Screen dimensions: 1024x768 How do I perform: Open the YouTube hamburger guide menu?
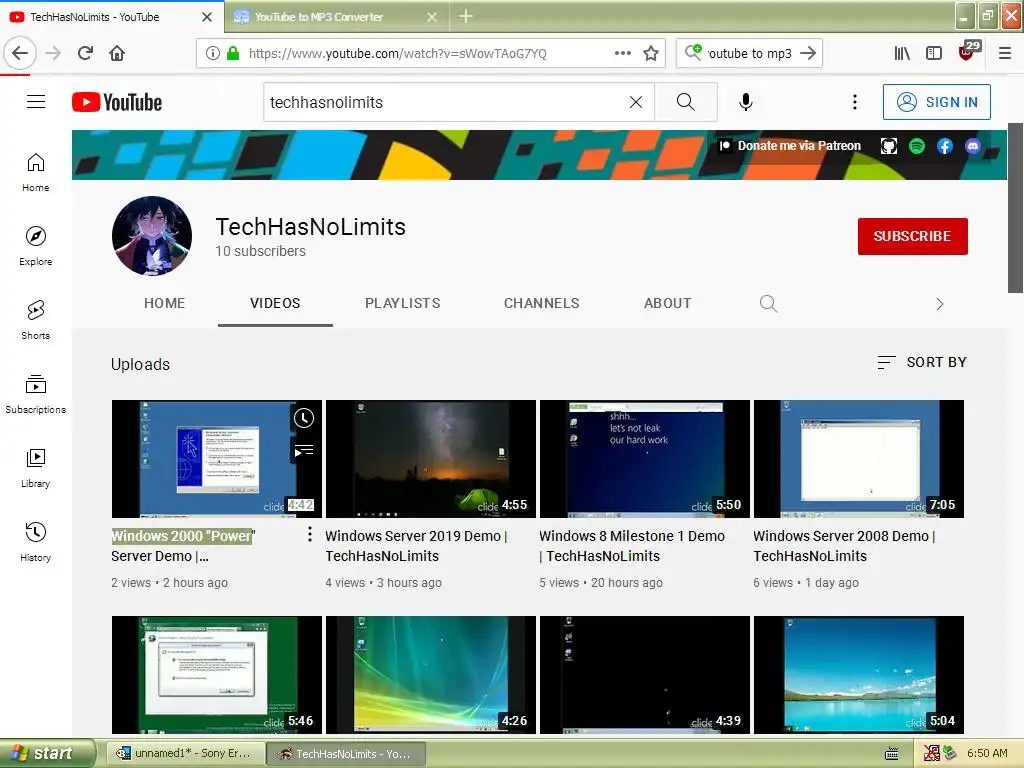pos(36,102)
